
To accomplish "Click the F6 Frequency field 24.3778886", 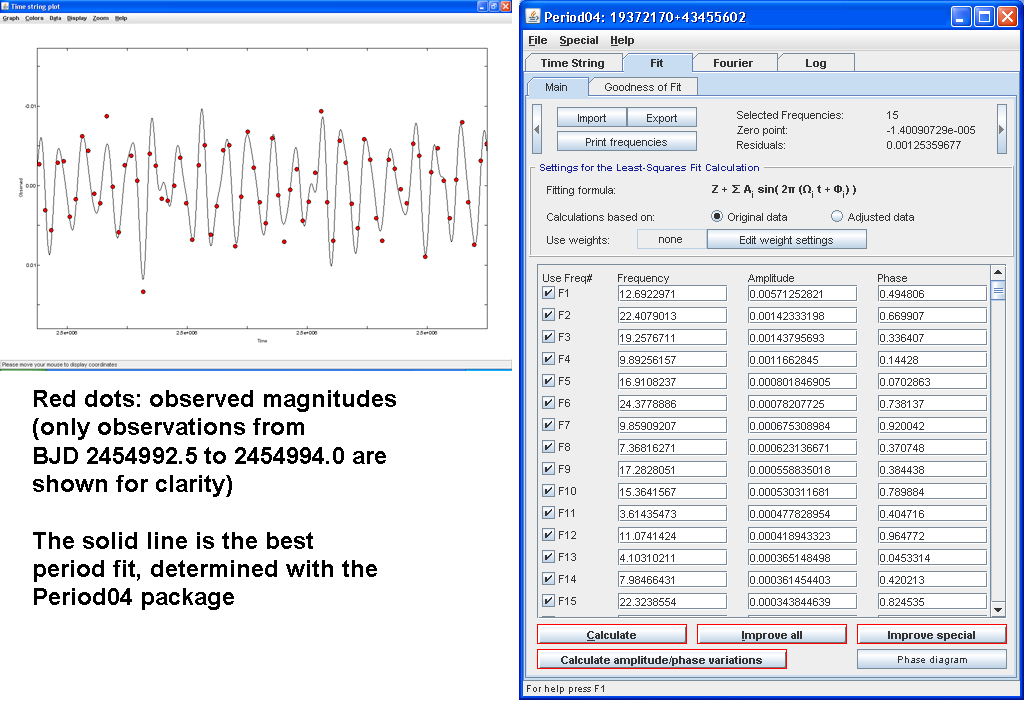I will tap(672, 404).
